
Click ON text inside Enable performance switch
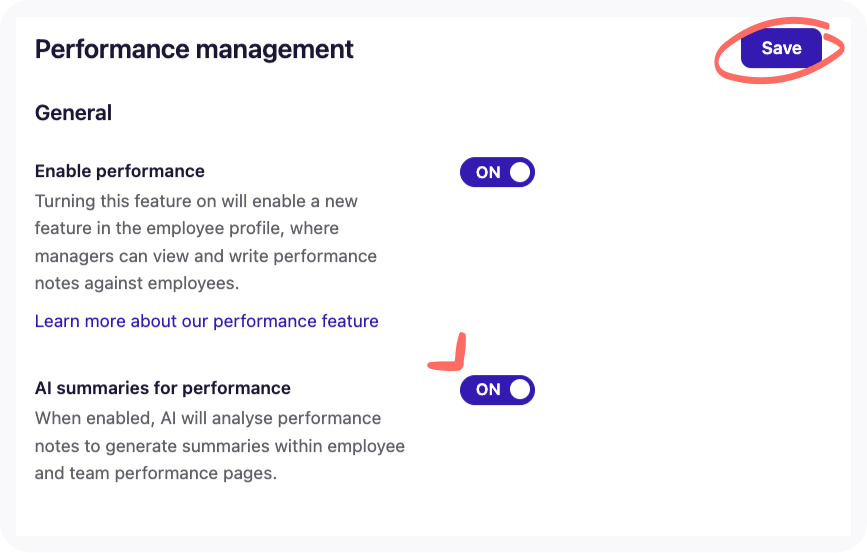pos(488,173)
